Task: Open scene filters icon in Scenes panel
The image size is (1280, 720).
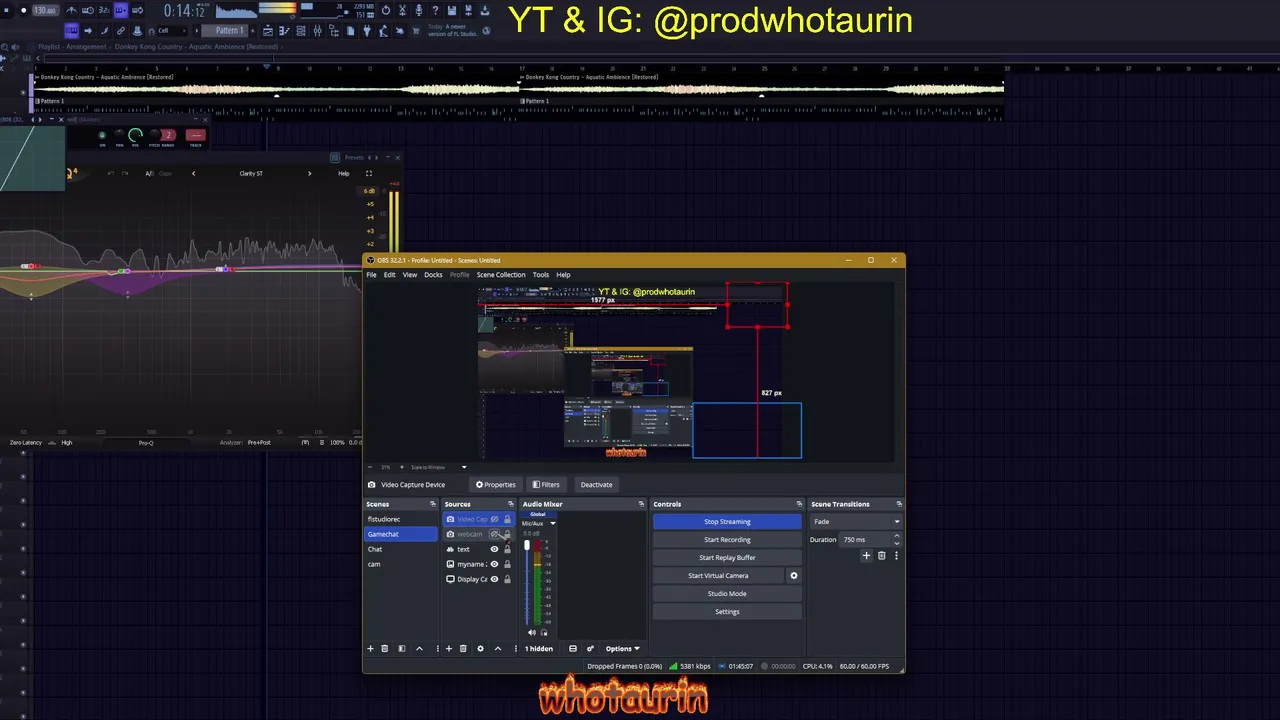Action: click(402, 649)
